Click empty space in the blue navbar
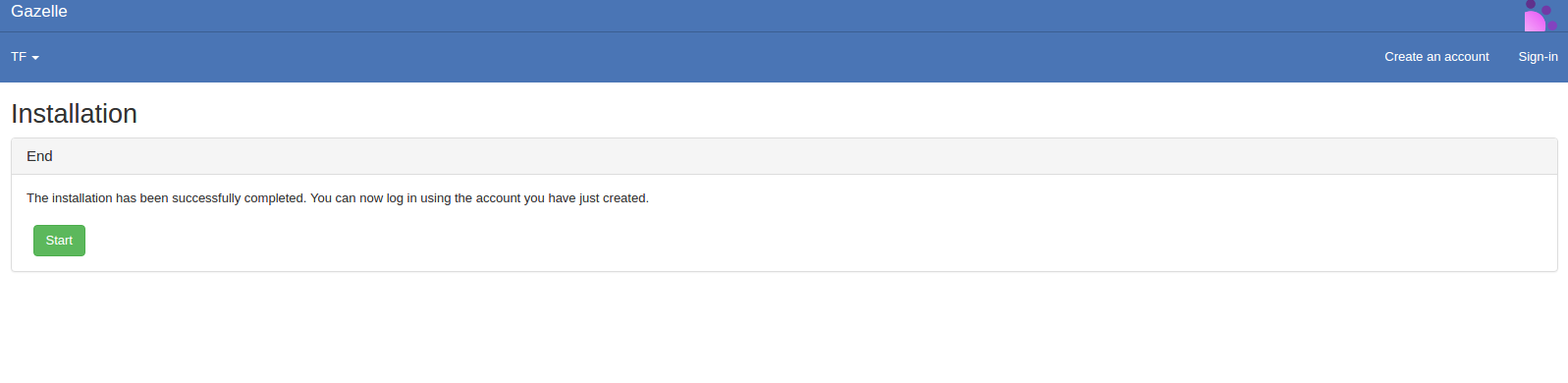 [687, 57]
